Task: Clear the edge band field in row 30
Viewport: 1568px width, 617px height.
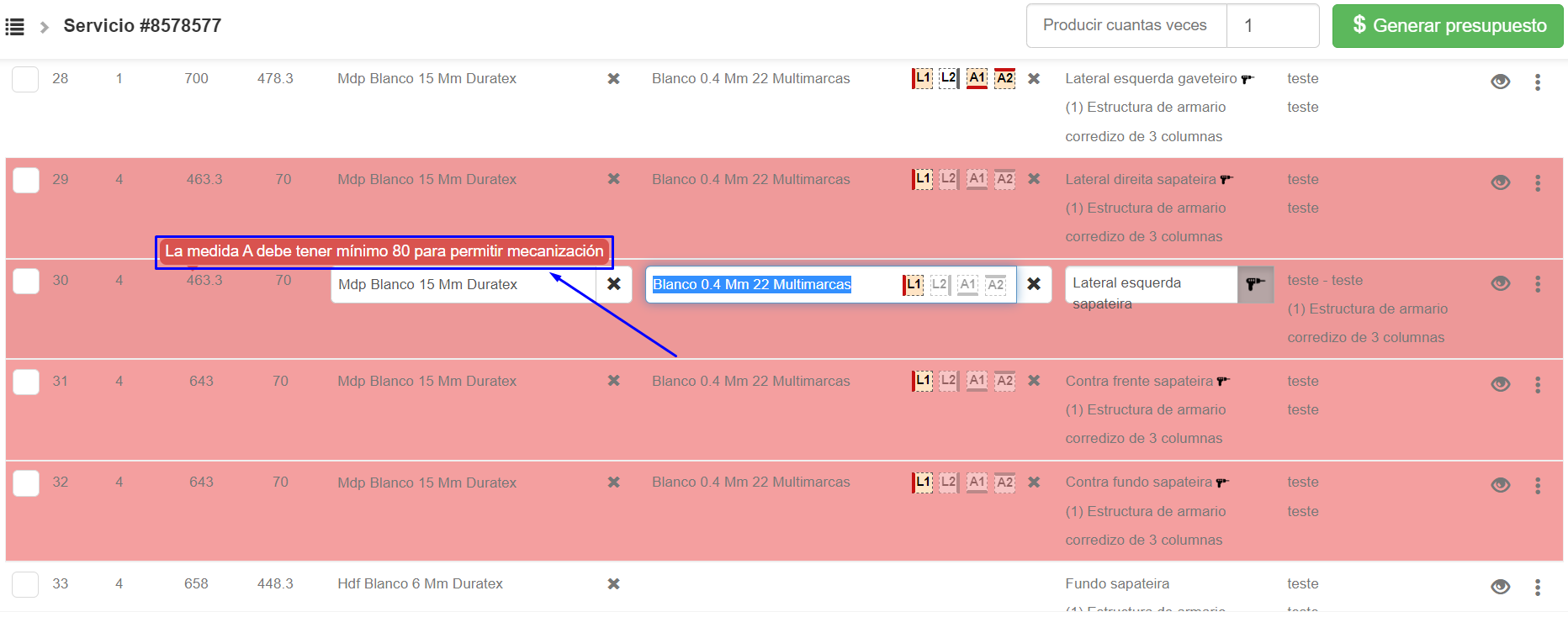Action: 1034,284
